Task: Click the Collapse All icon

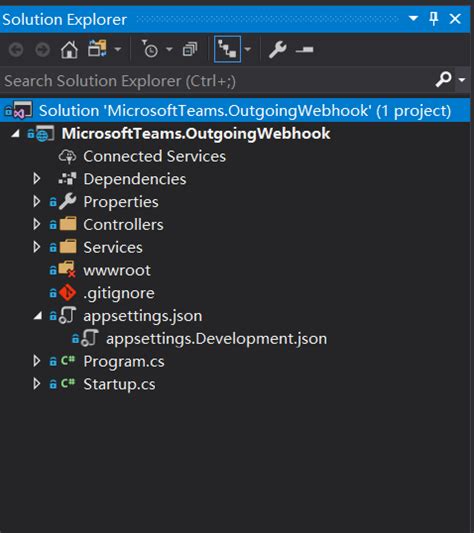Action: [x=190, y=49]
